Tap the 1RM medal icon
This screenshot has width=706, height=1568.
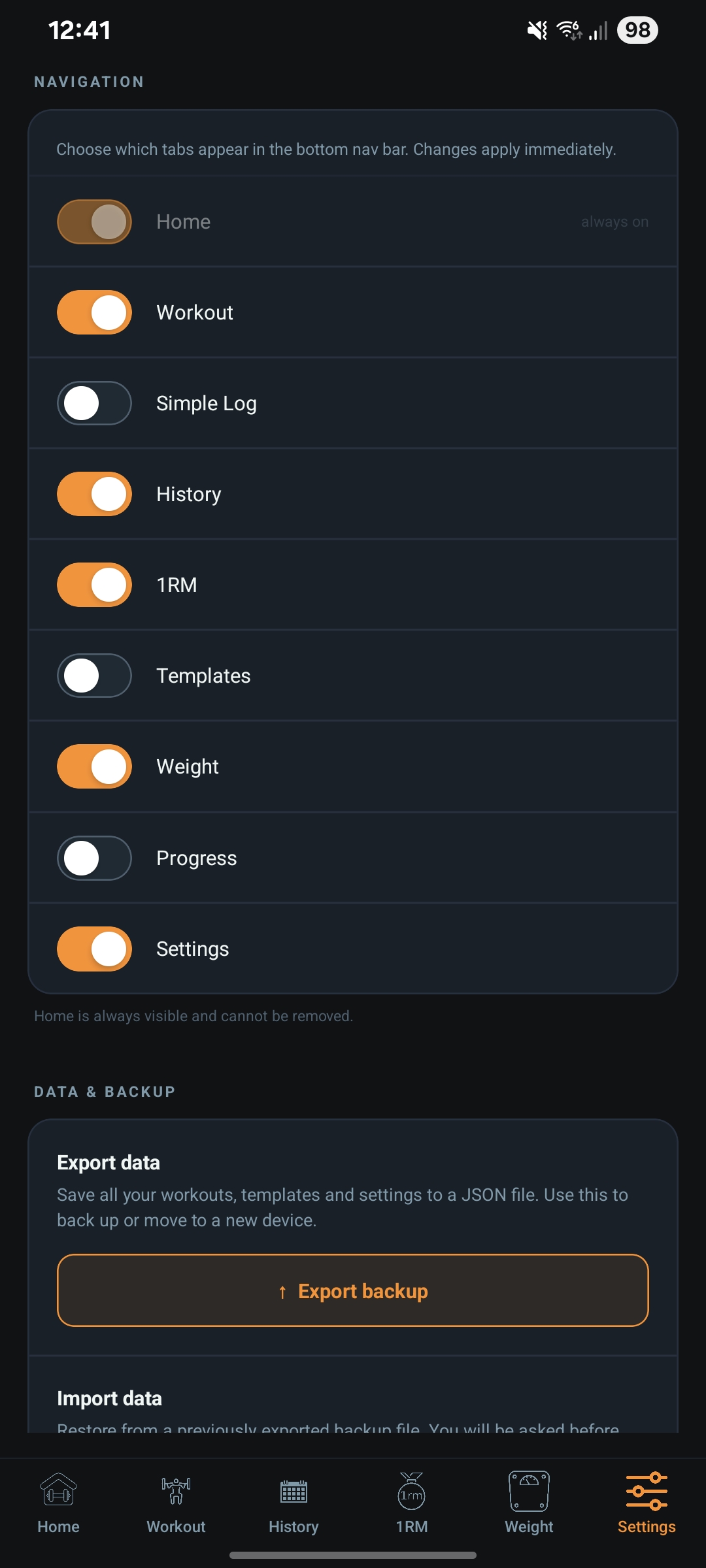point(411,1492)
